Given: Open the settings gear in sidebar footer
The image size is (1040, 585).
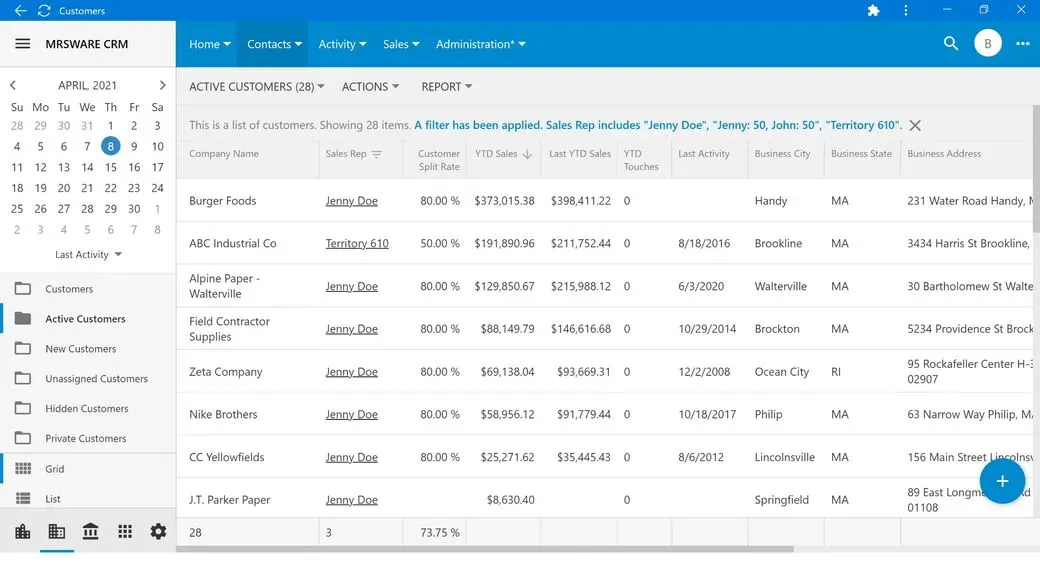Looking at the screenshot, I should (x=158, y=532).
